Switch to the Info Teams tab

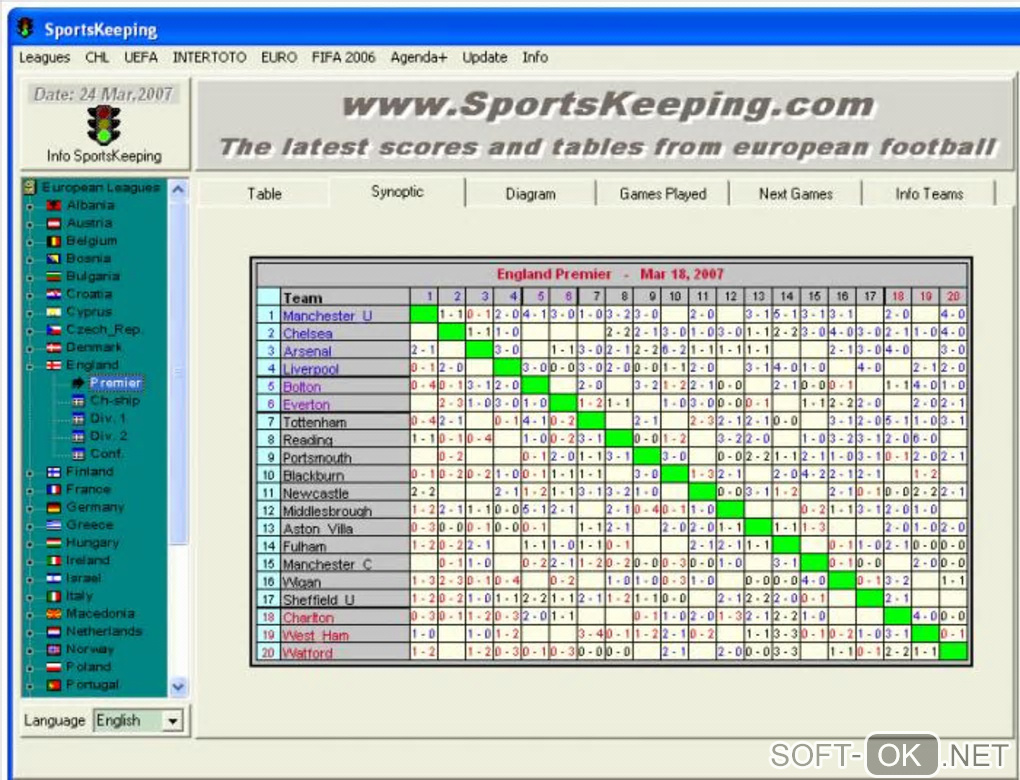(929, 194)
